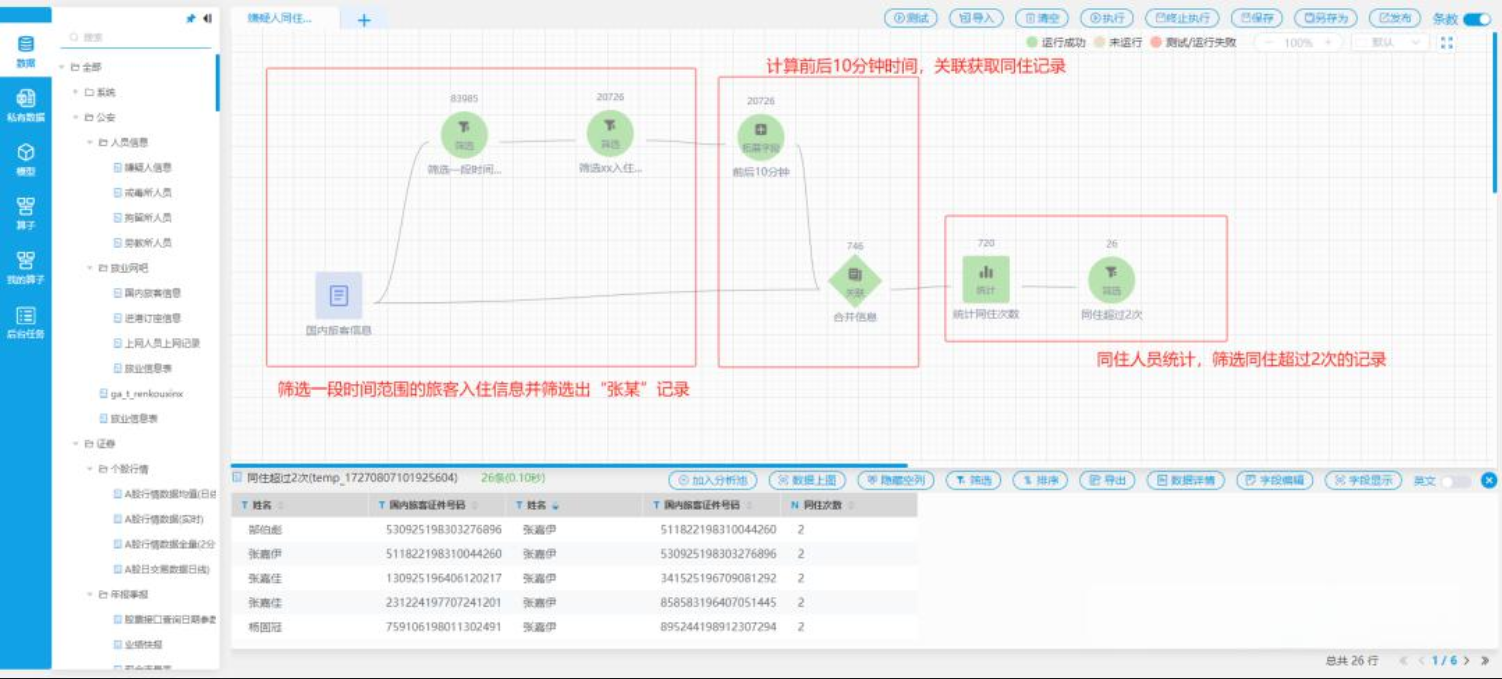
Task: Click the 前后10分钟 add-field node
Action: pyautogui.click(x=760, y=137)
